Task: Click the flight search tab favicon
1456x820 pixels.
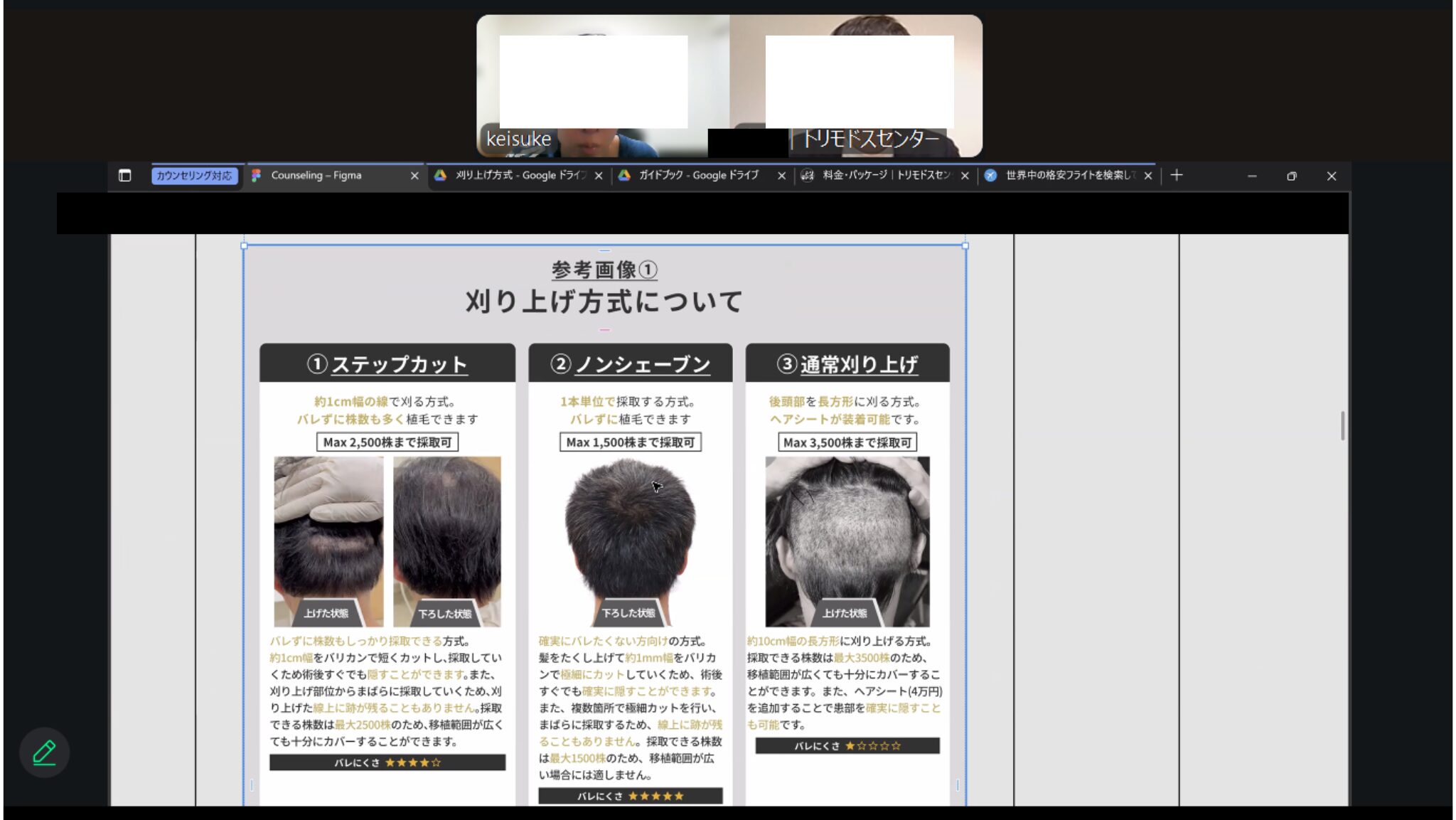Action: pos(990,176)
